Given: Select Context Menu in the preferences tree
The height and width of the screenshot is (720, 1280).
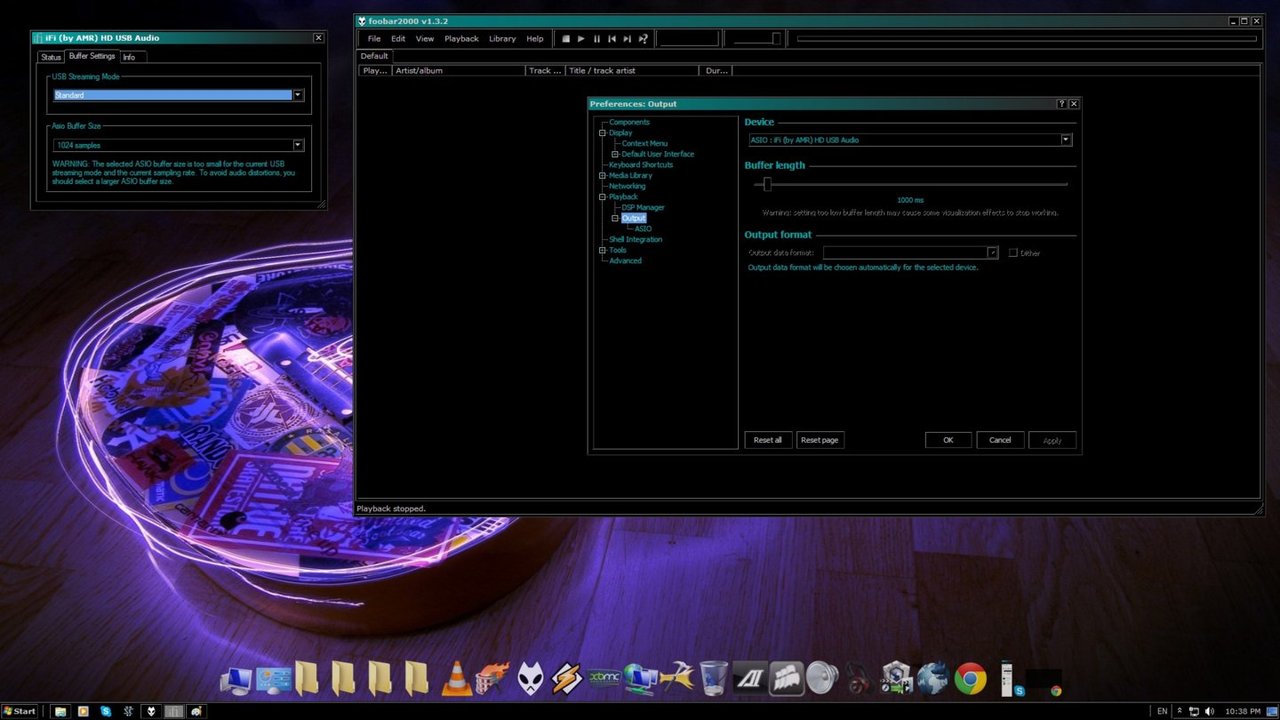Looking at the screenshot, I should (x=645, y=143).
